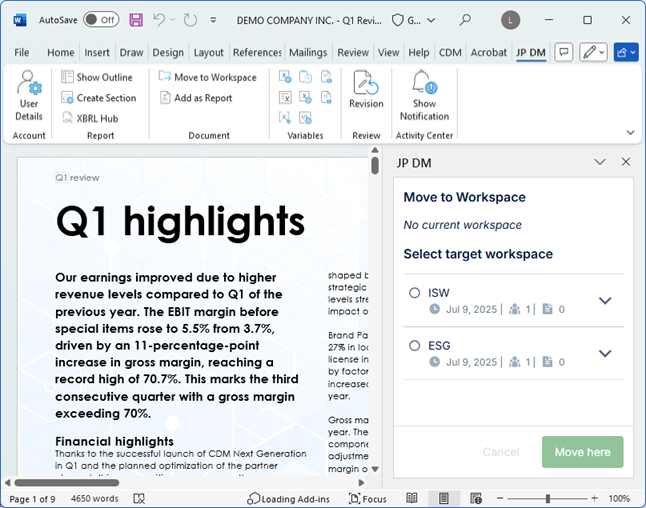Click the vertical scrollbar down arrow
The height and width of the screenshot is (508, 646).
click(375, 469)
